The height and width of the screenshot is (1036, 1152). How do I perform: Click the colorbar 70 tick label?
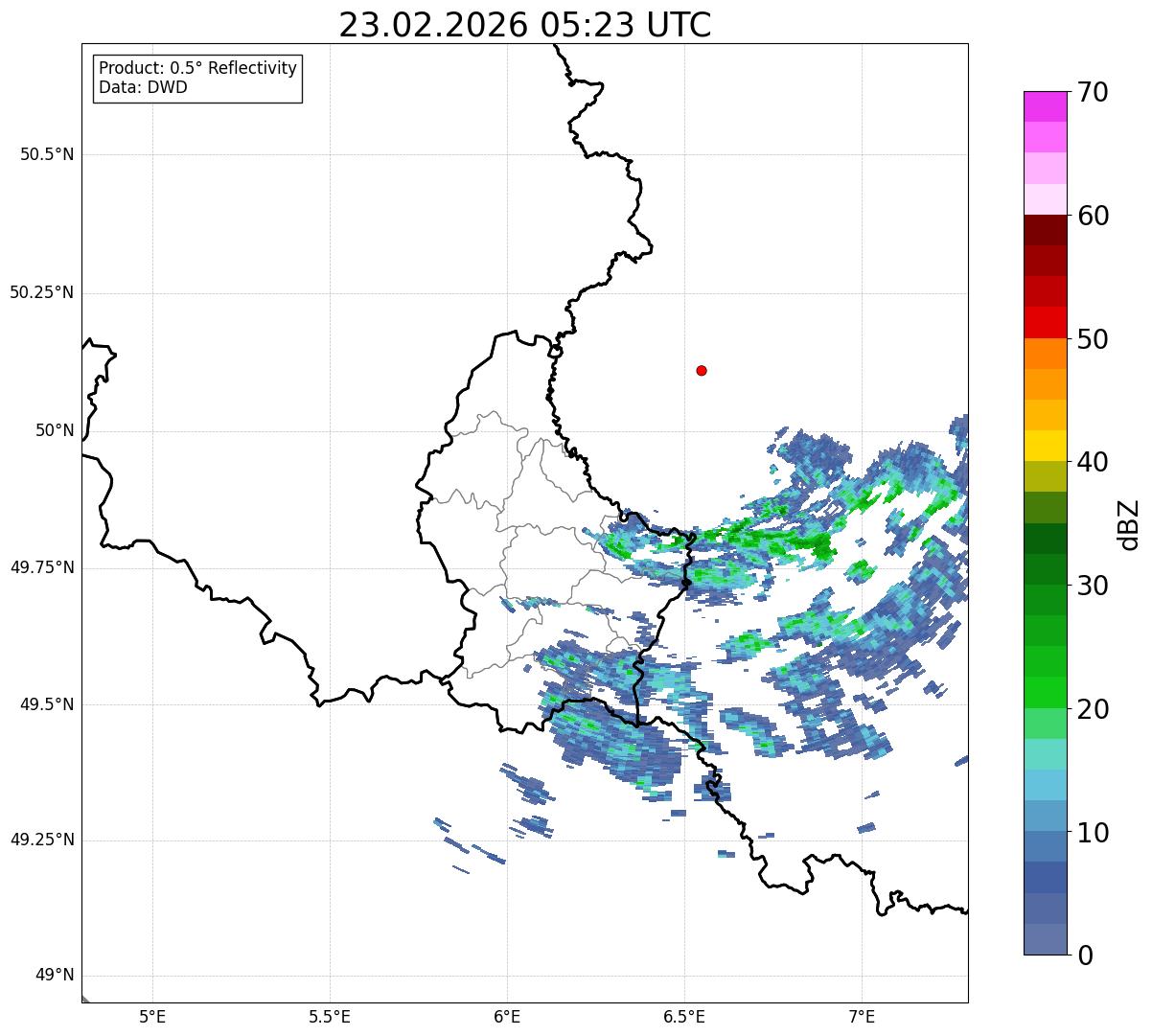[x=1094, y=92]
